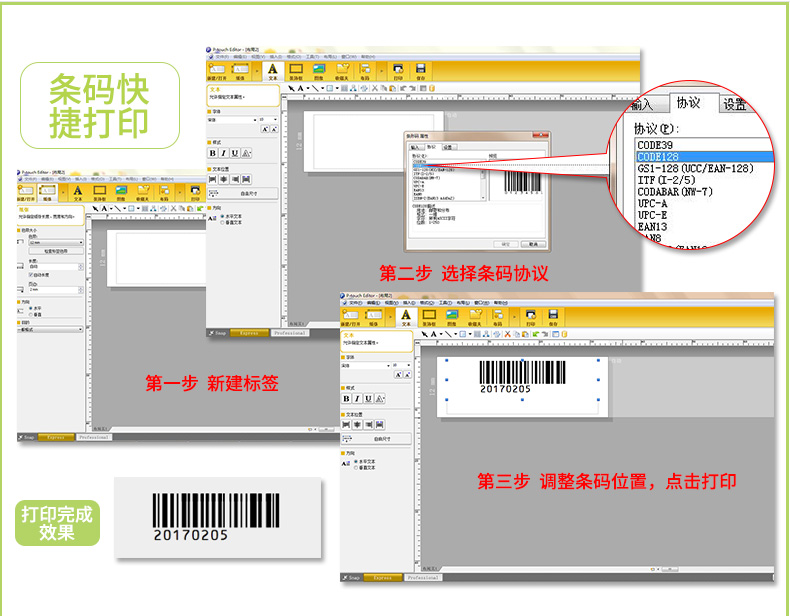Select vertical orientation radio in paper settings window
Image resolution: width=790 pixels, height=616 pixels.
pos(31,314)
